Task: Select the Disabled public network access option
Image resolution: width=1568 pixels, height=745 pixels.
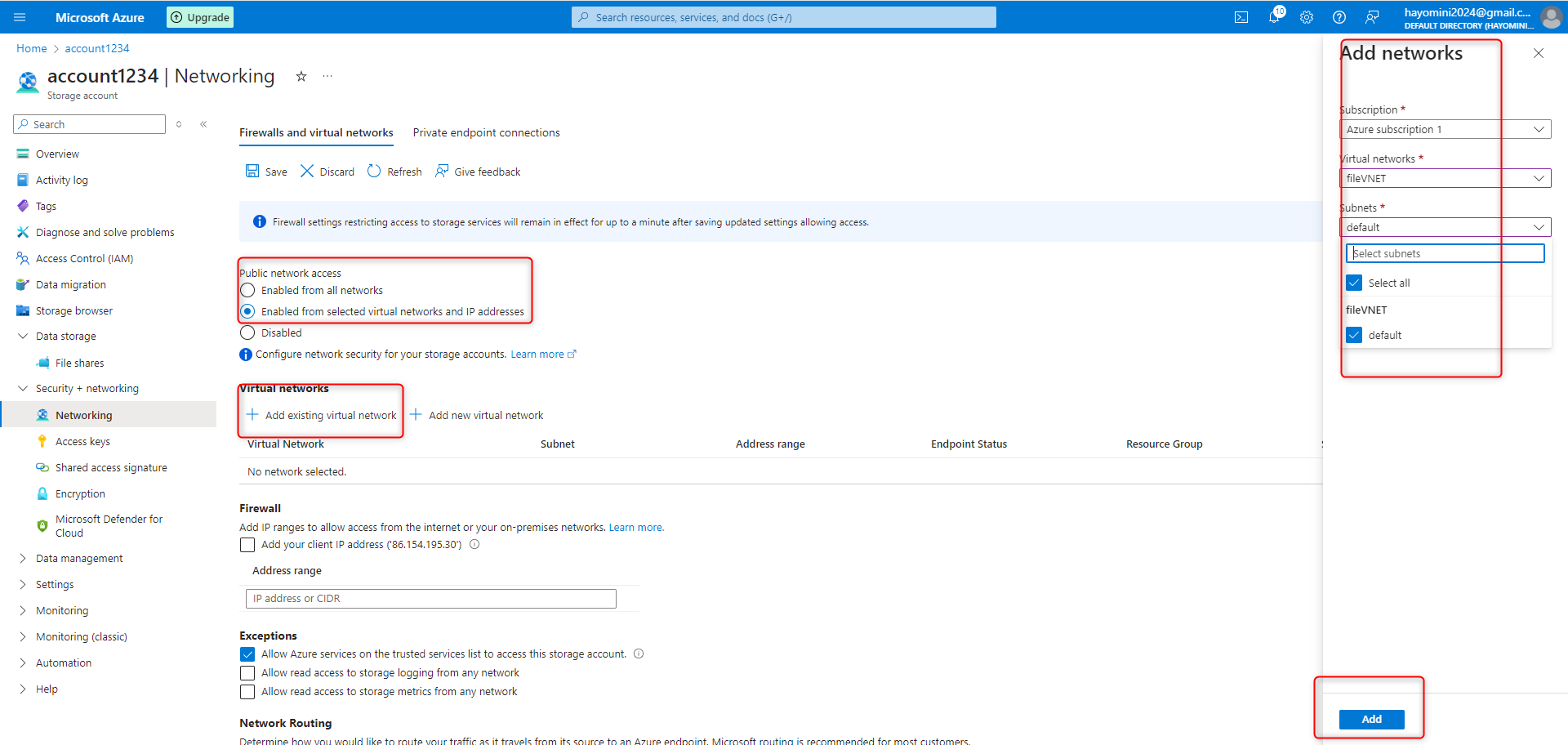Action: click(x=247, y=332)
